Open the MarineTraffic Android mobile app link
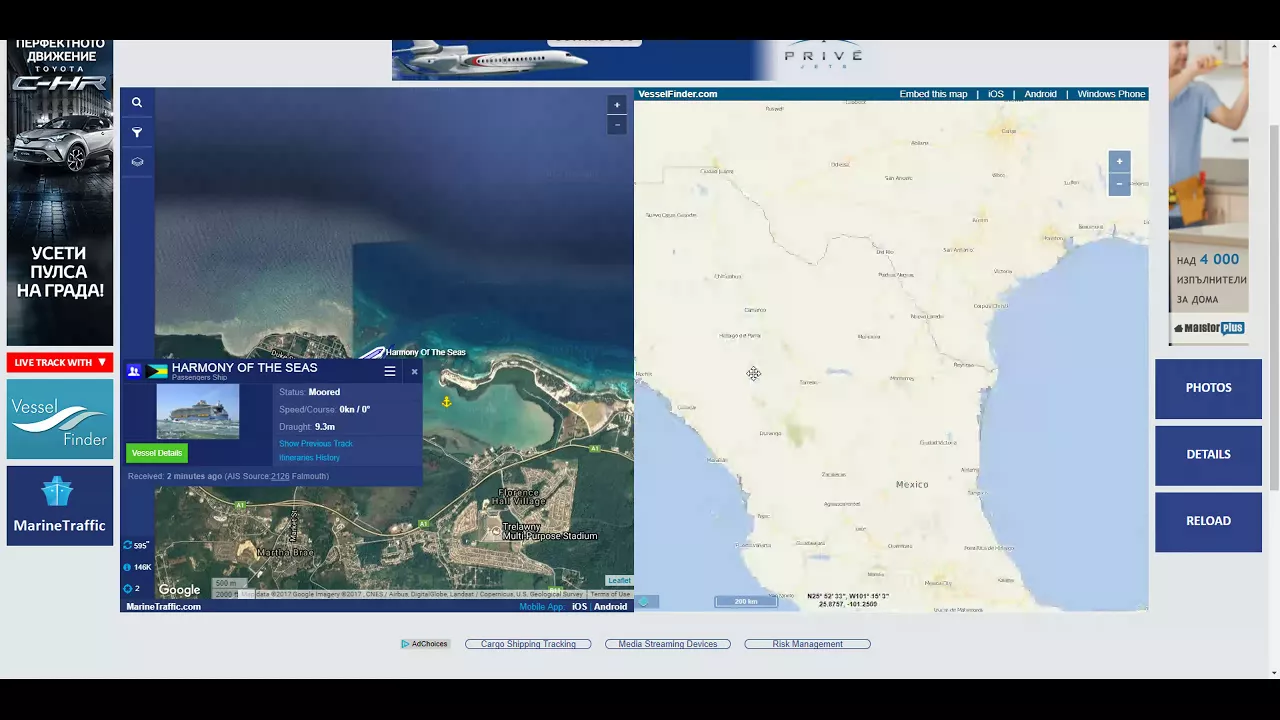The image size is (1280, 720). 611,606
